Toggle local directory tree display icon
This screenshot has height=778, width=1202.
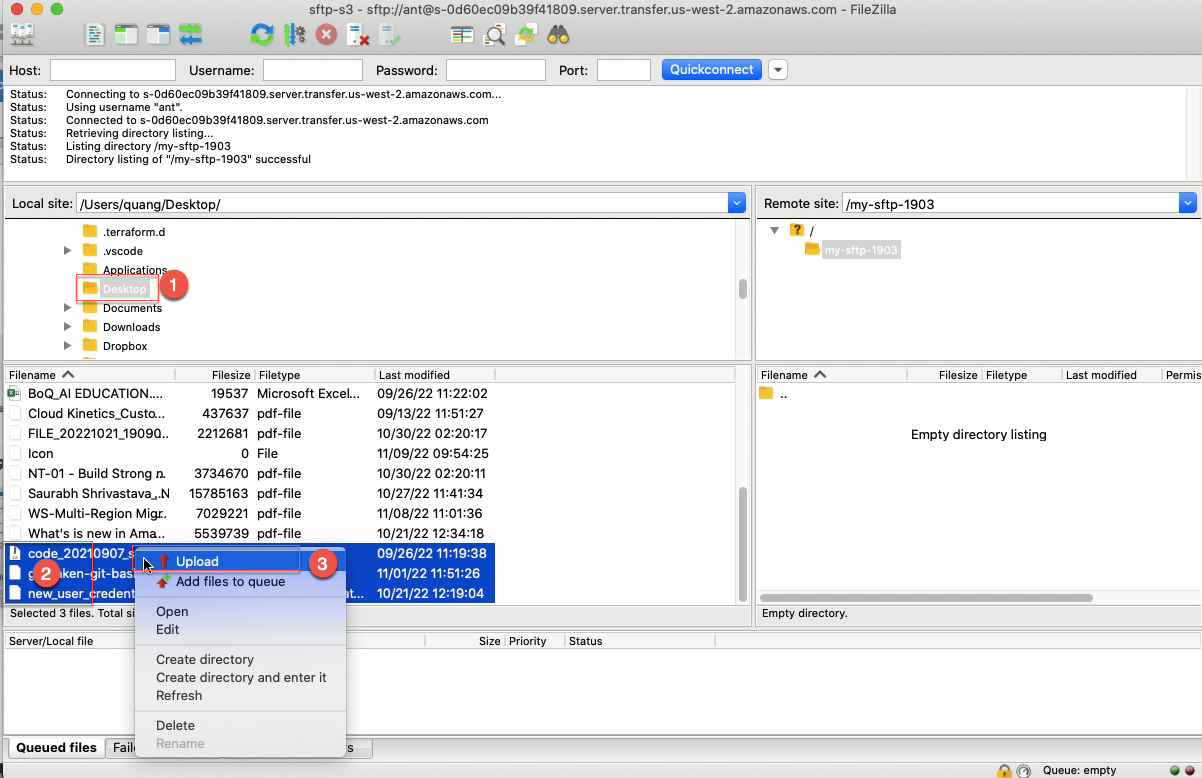[x=126, y=35]
